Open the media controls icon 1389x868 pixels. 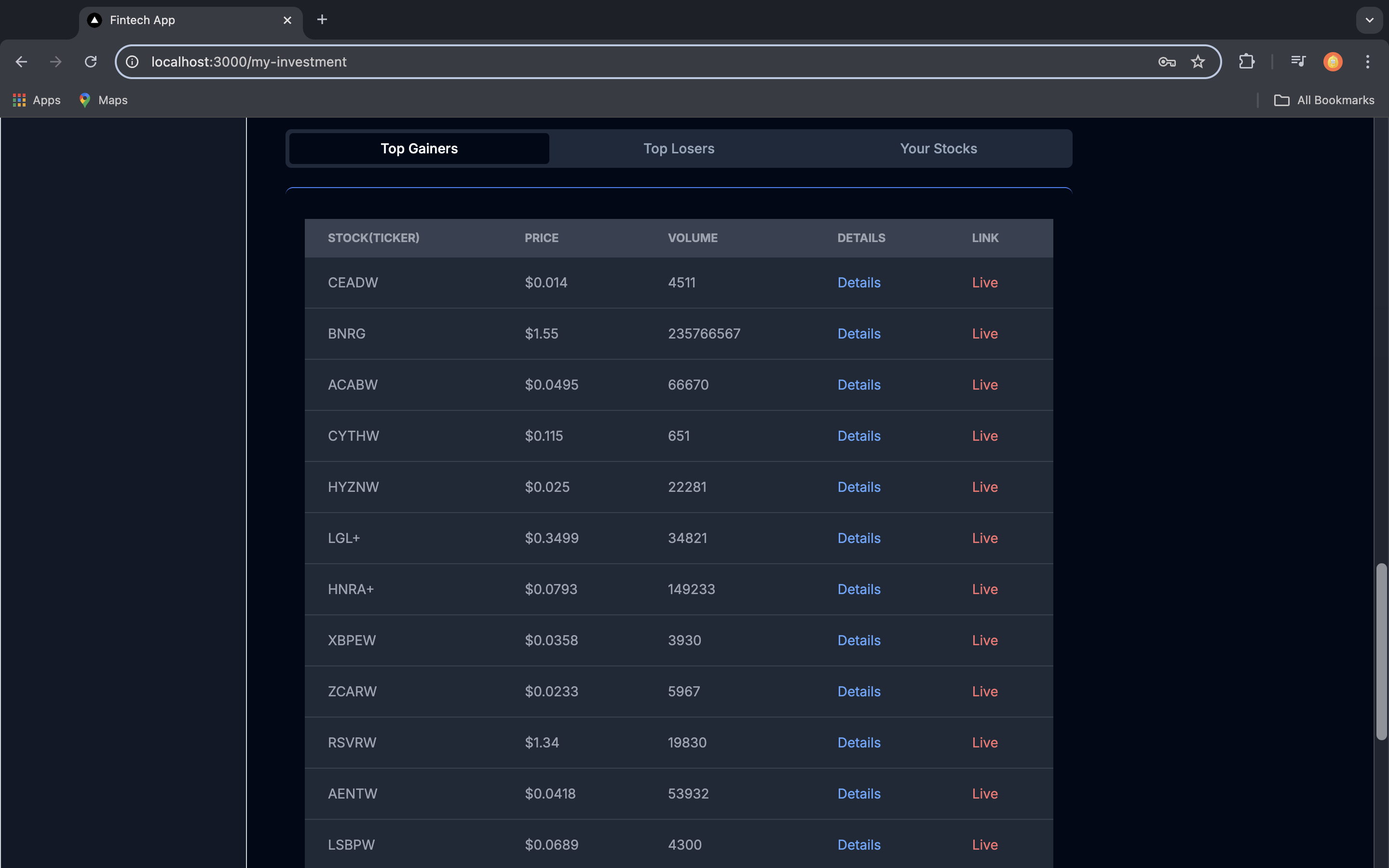[1298, 61]
